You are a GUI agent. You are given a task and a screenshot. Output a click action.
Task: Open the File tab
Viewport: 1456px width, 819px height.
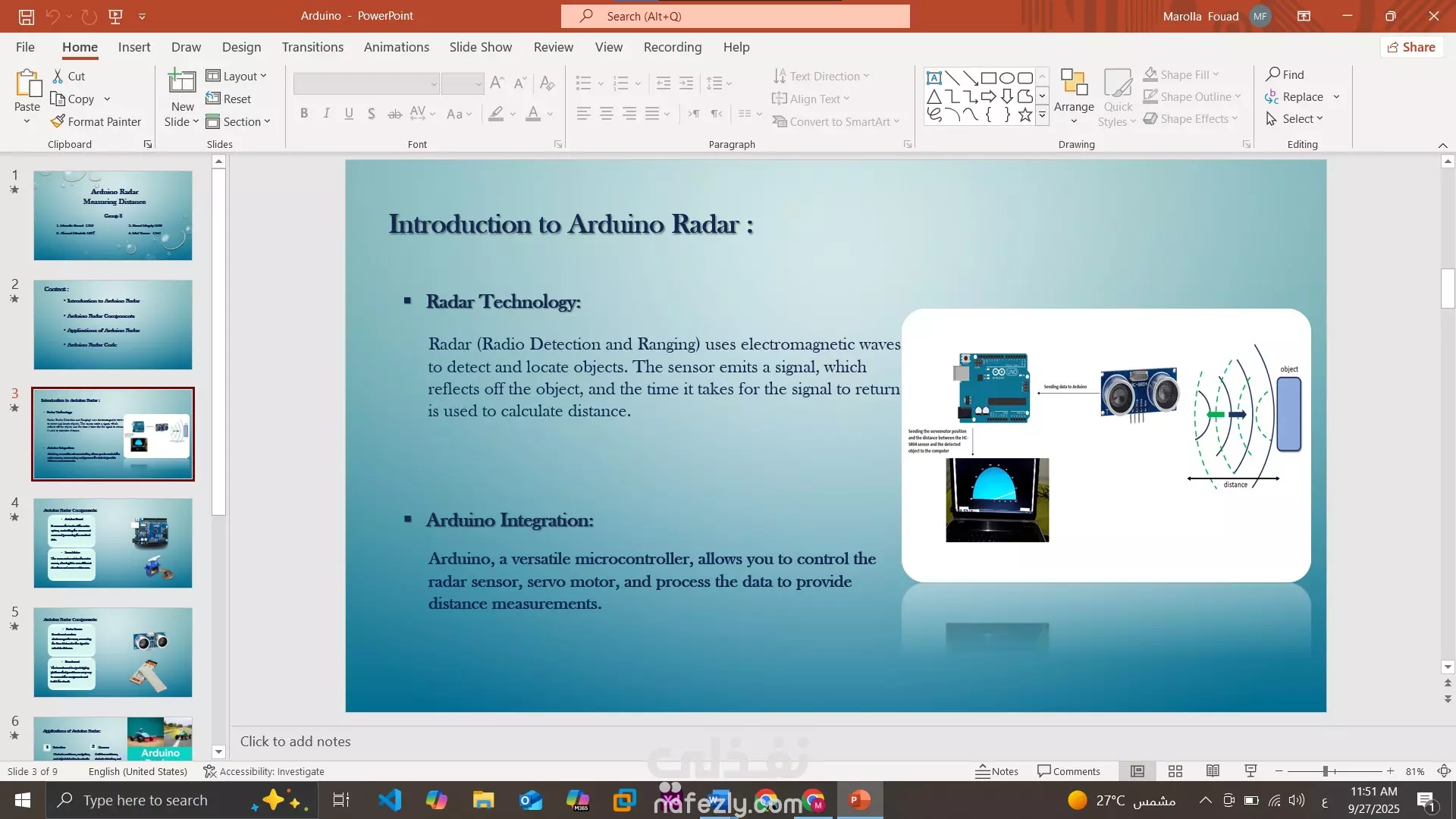pyautogui.click(x=25, y=47)
